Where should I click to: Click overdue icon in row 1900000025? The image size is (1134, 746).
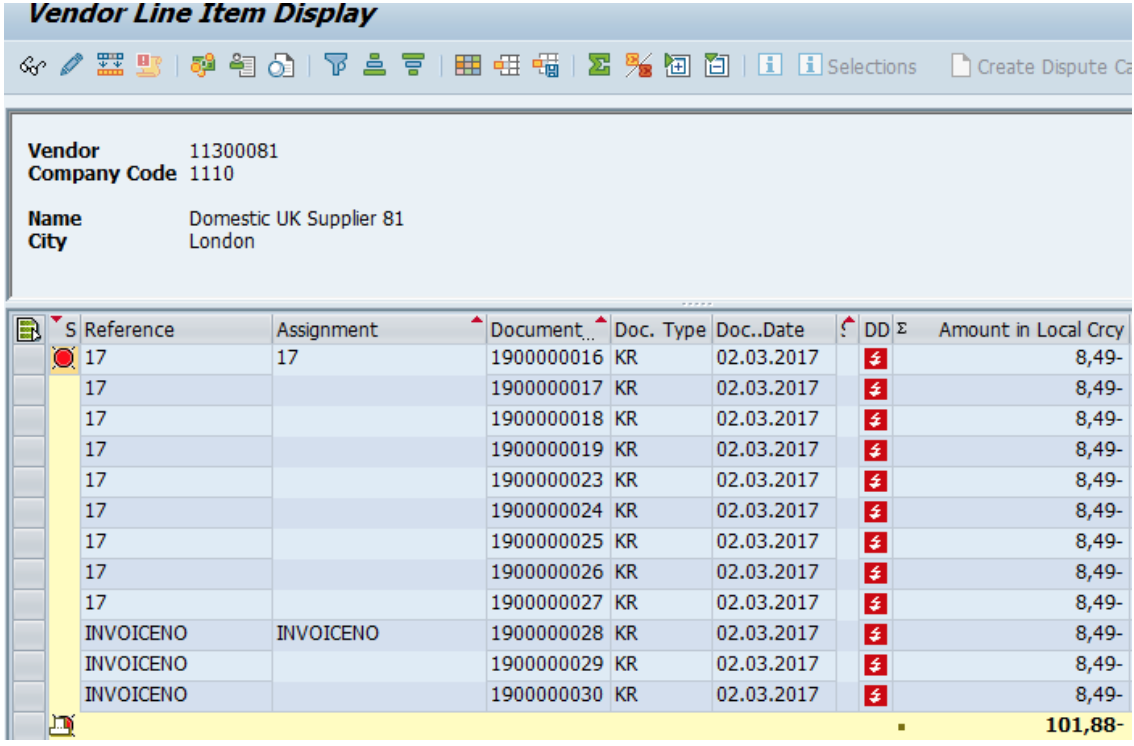click(875, 542)
